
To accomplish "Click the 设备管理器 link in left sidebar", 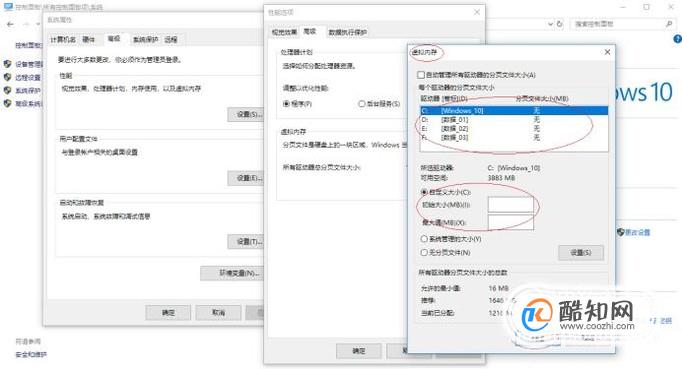I will [30, 64].
